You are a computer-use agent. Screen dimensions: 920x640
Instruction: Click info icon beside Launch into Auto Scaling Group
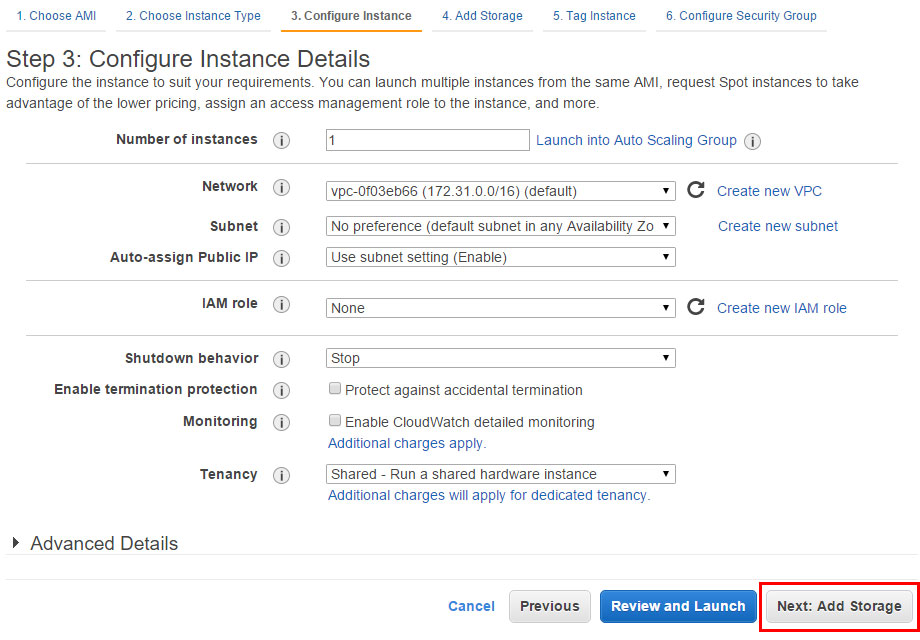[752, 141]
